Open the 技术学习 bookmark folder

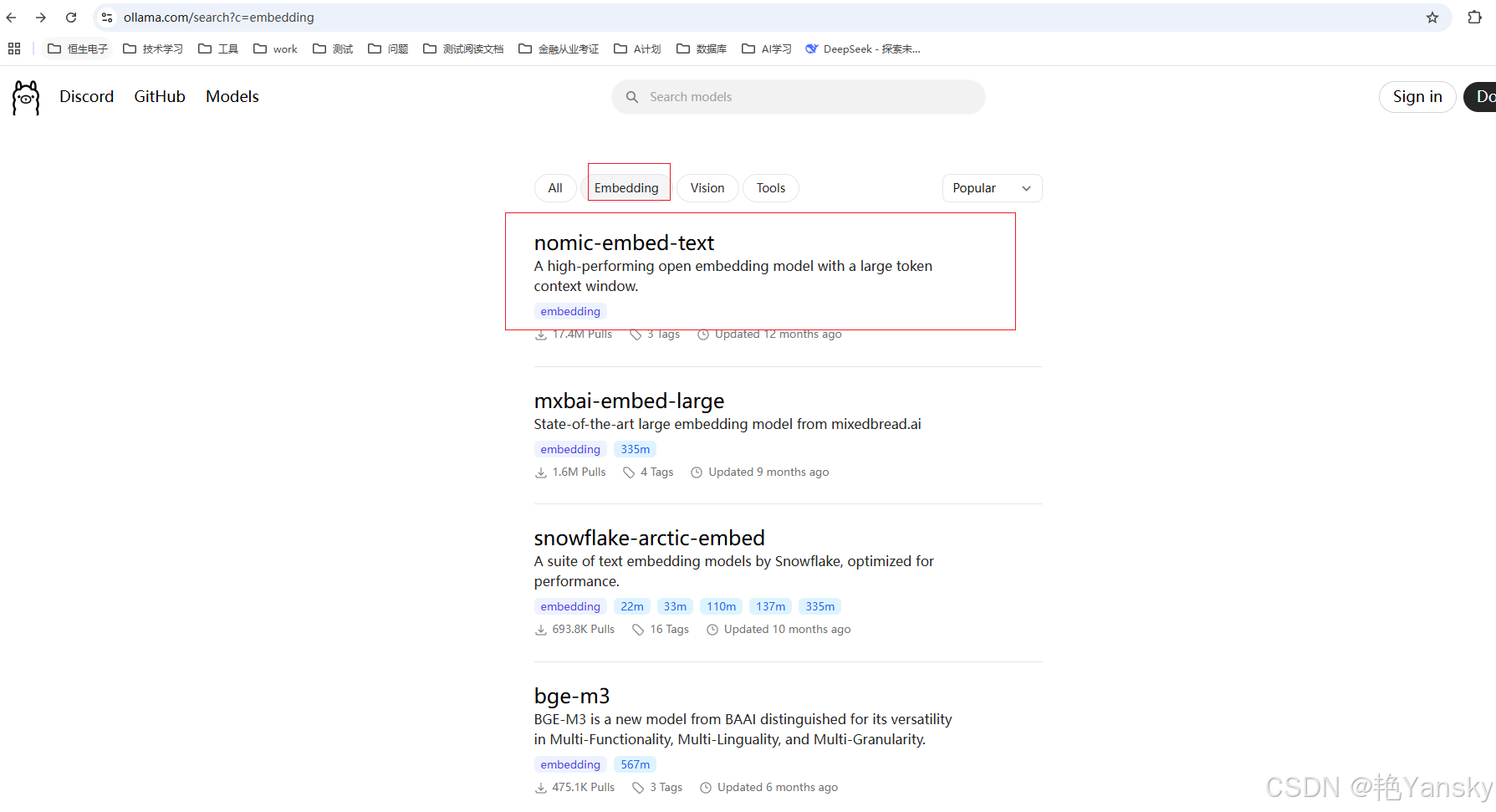pyautogui.click(x=153, y=49)
